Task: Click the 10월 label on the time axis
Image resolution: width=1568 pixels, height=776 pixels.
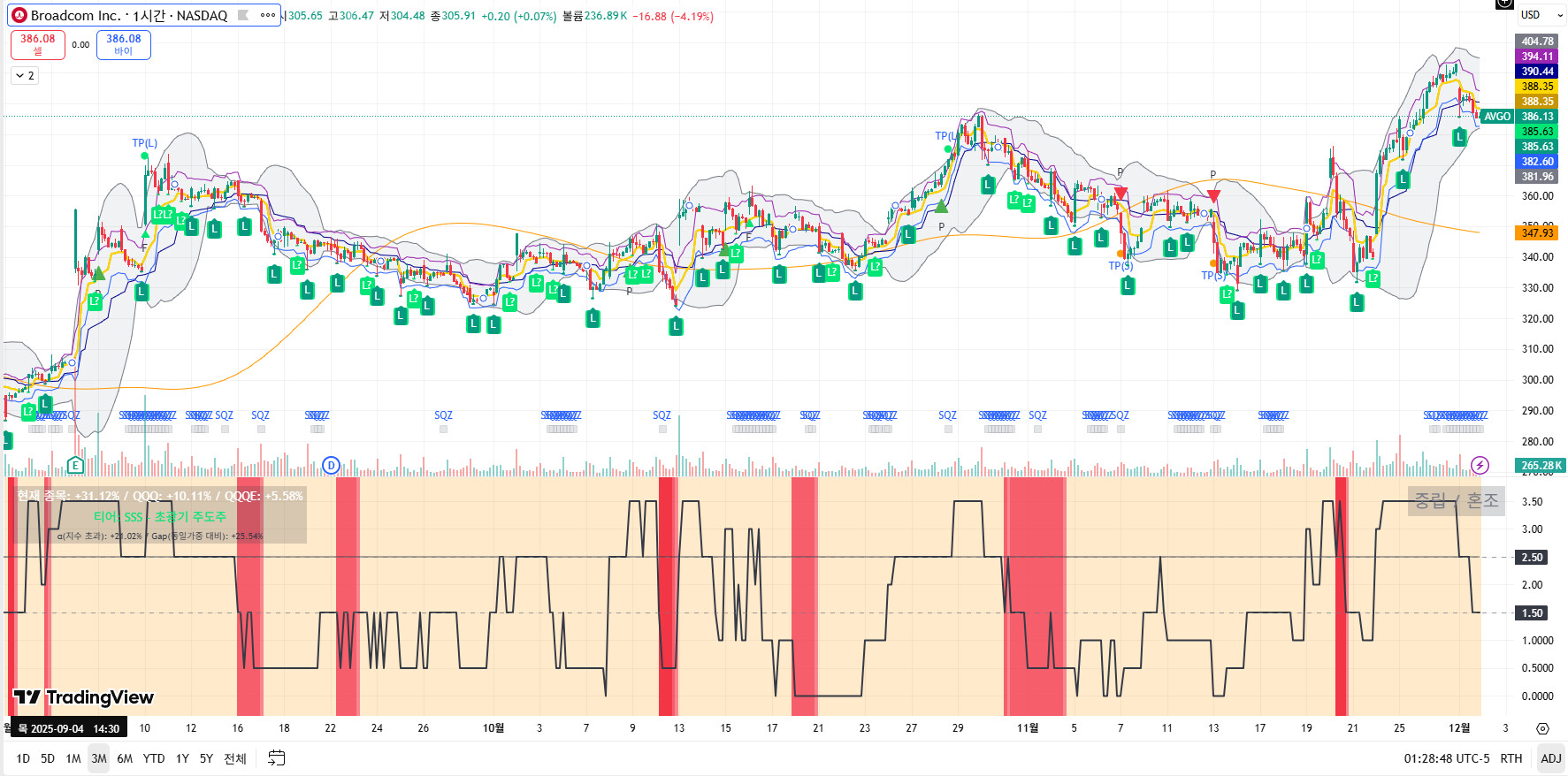Action: point(493,728)
